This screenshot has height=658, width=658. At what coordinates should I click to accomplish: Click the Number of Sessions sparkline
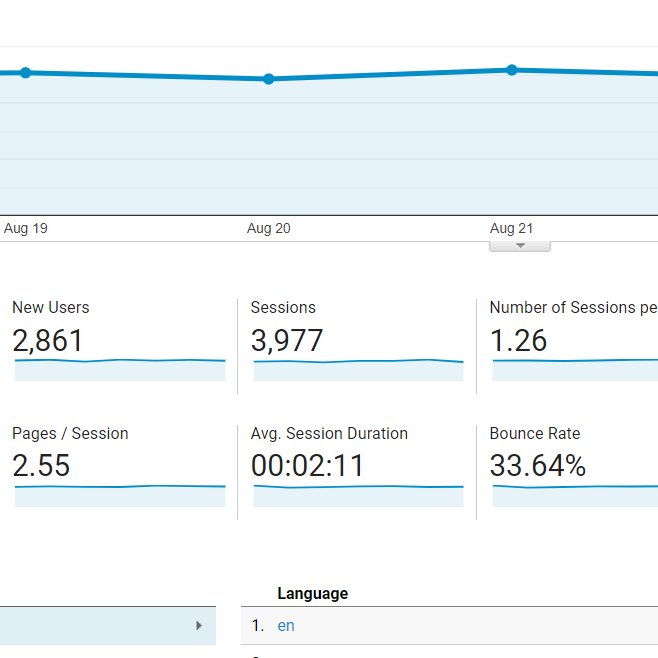coord(575,370)
